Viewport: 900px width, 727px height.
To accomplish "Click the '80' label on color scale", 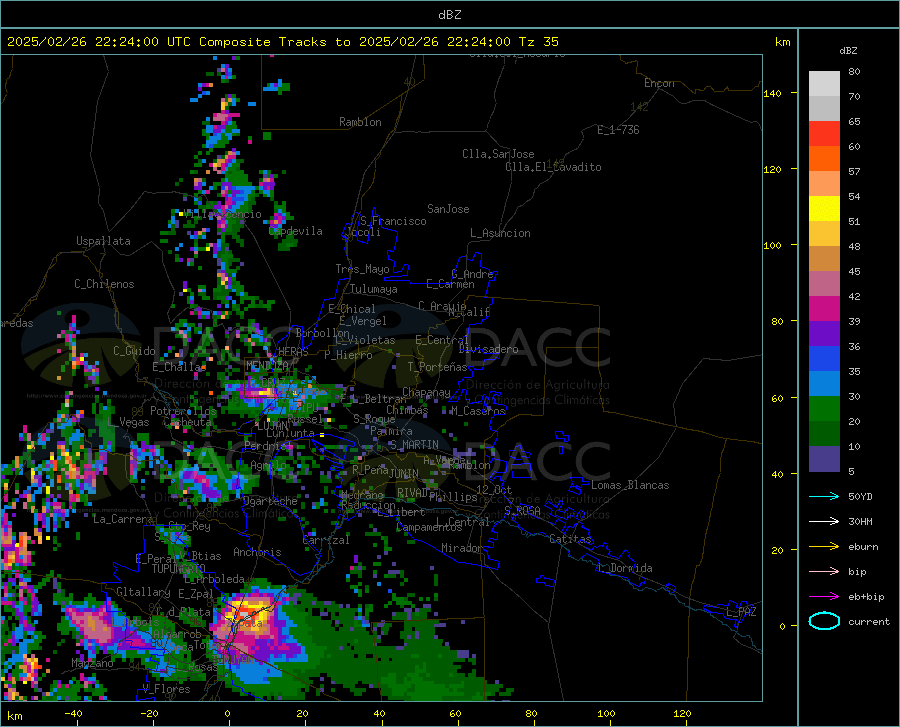I will pos(854,72).
